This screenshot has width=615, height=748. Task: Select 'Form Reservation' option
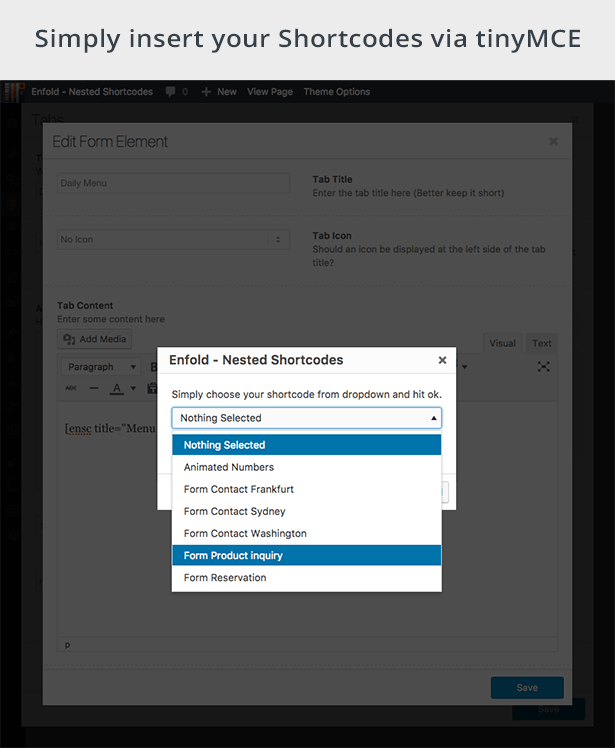[x=306, y=578]
